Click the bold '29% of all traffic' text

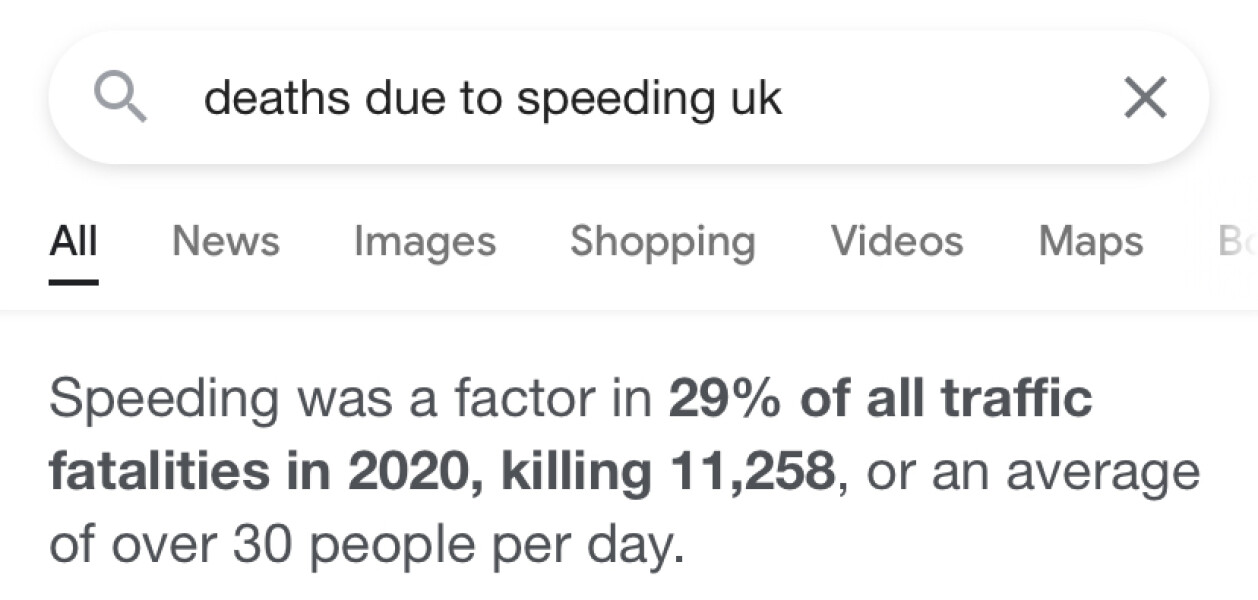coord(880,399)
